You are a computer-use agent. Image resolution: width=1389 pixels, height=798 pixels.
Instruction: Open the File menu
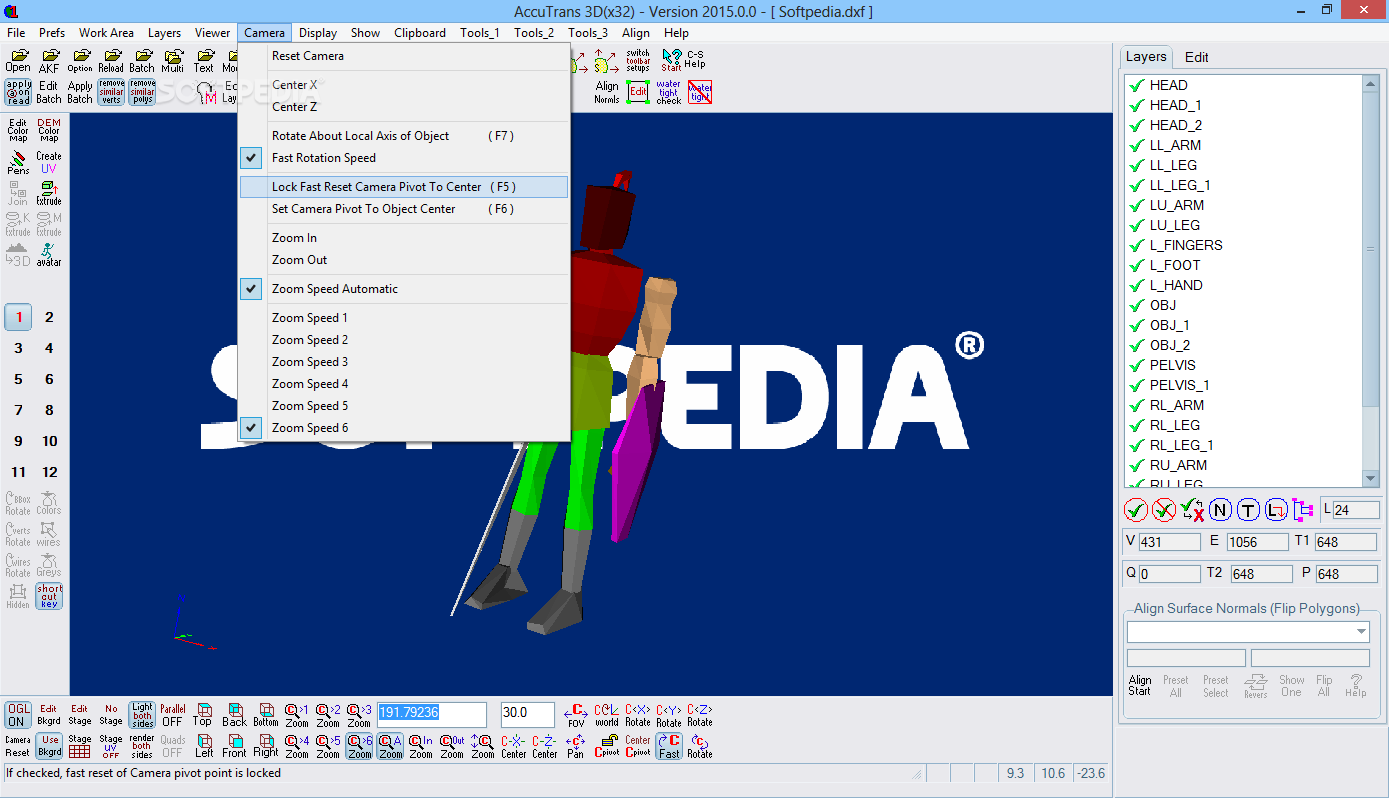click(16, 33)
